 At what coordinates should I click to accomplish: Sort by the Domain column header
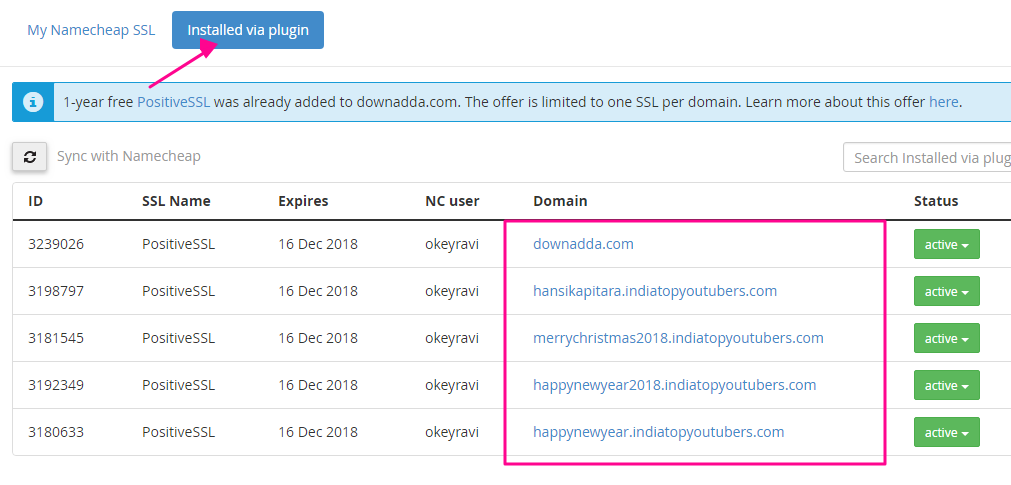560,201
